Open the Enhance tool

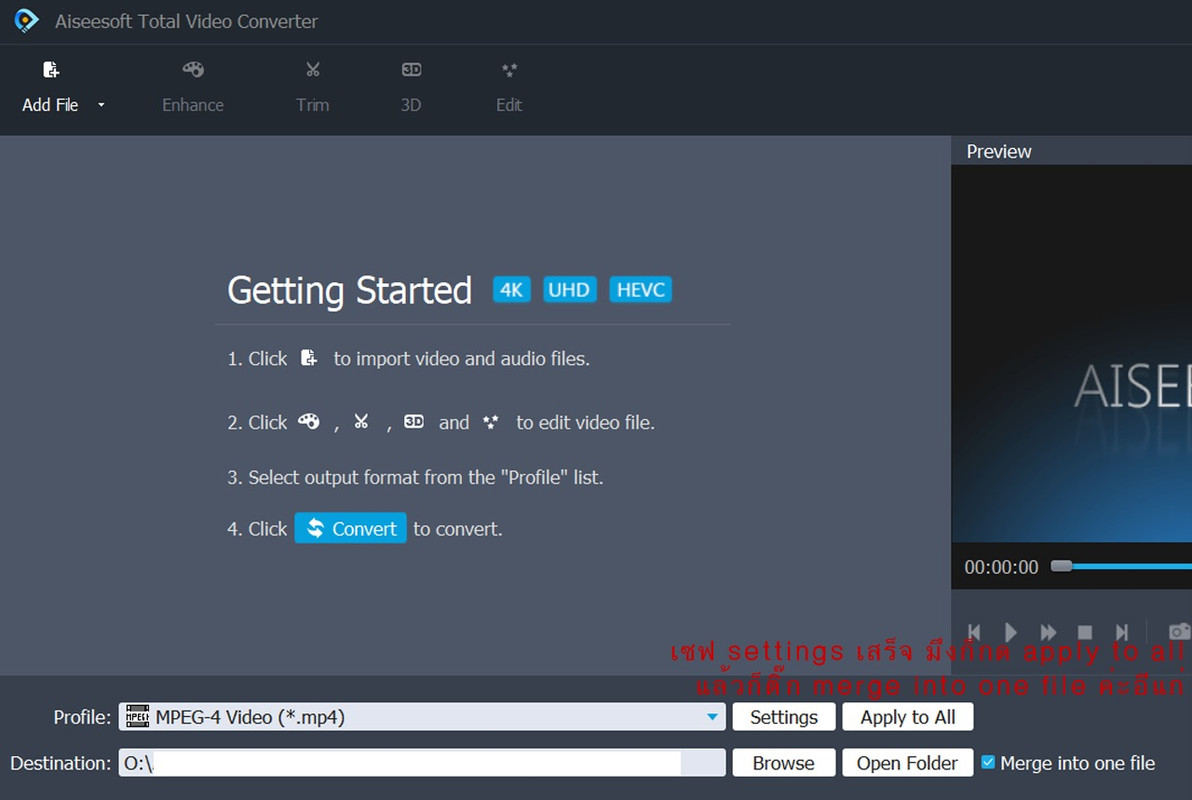pos(192,87)
